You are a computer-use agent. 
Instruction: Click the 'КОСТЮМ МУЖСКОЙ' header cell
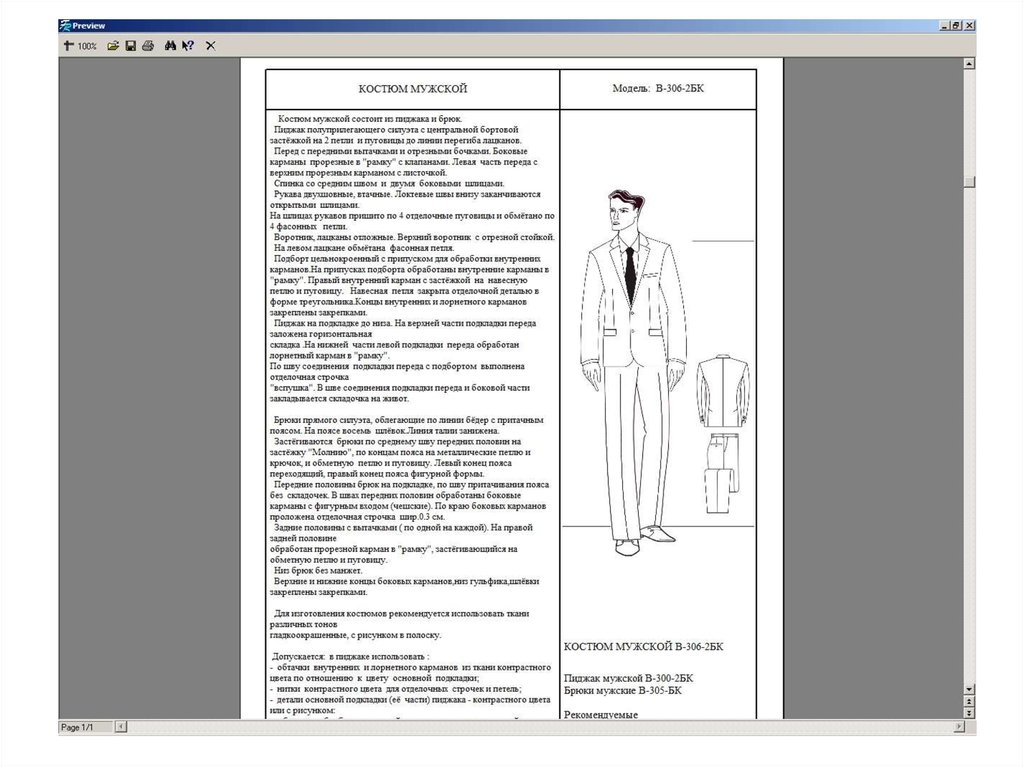pyautogui.click(x=412, y=89)
